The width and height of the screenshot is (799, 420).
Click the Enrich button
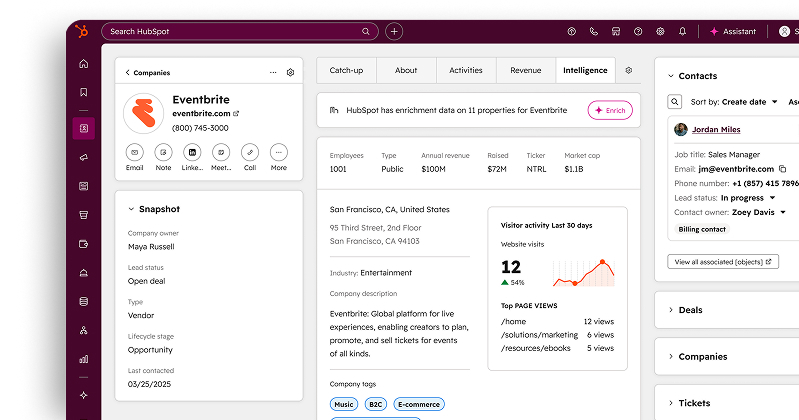coord(610,110)
